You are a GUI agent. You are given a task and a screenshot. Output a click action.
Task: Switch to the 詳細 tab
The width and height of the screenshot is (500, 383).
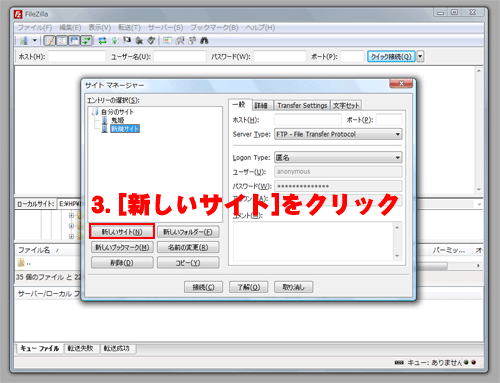pyautogui.click(x=261, y=106)
